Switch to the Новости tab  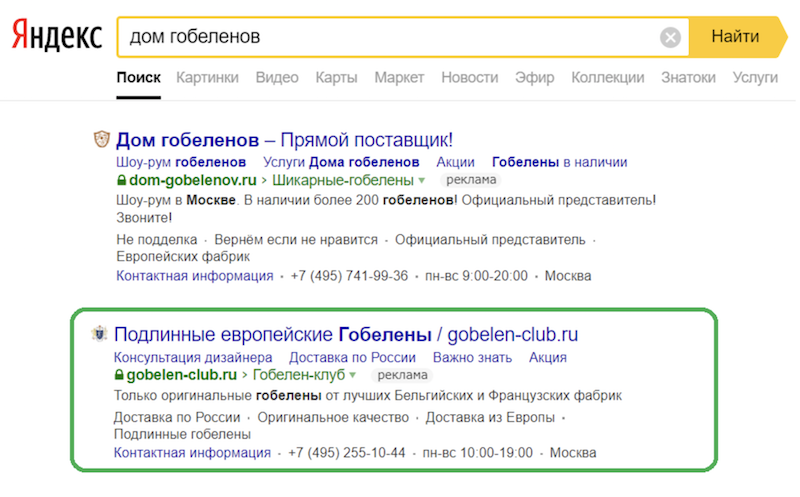tap(469, 78)
